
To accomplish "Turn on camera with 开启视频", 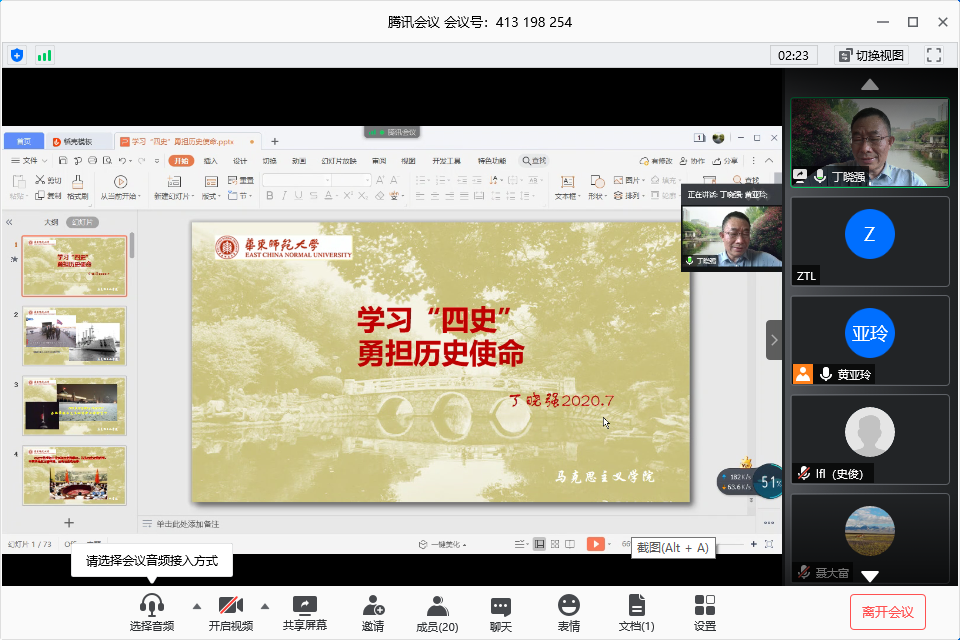I will click(x=231, y=612).
